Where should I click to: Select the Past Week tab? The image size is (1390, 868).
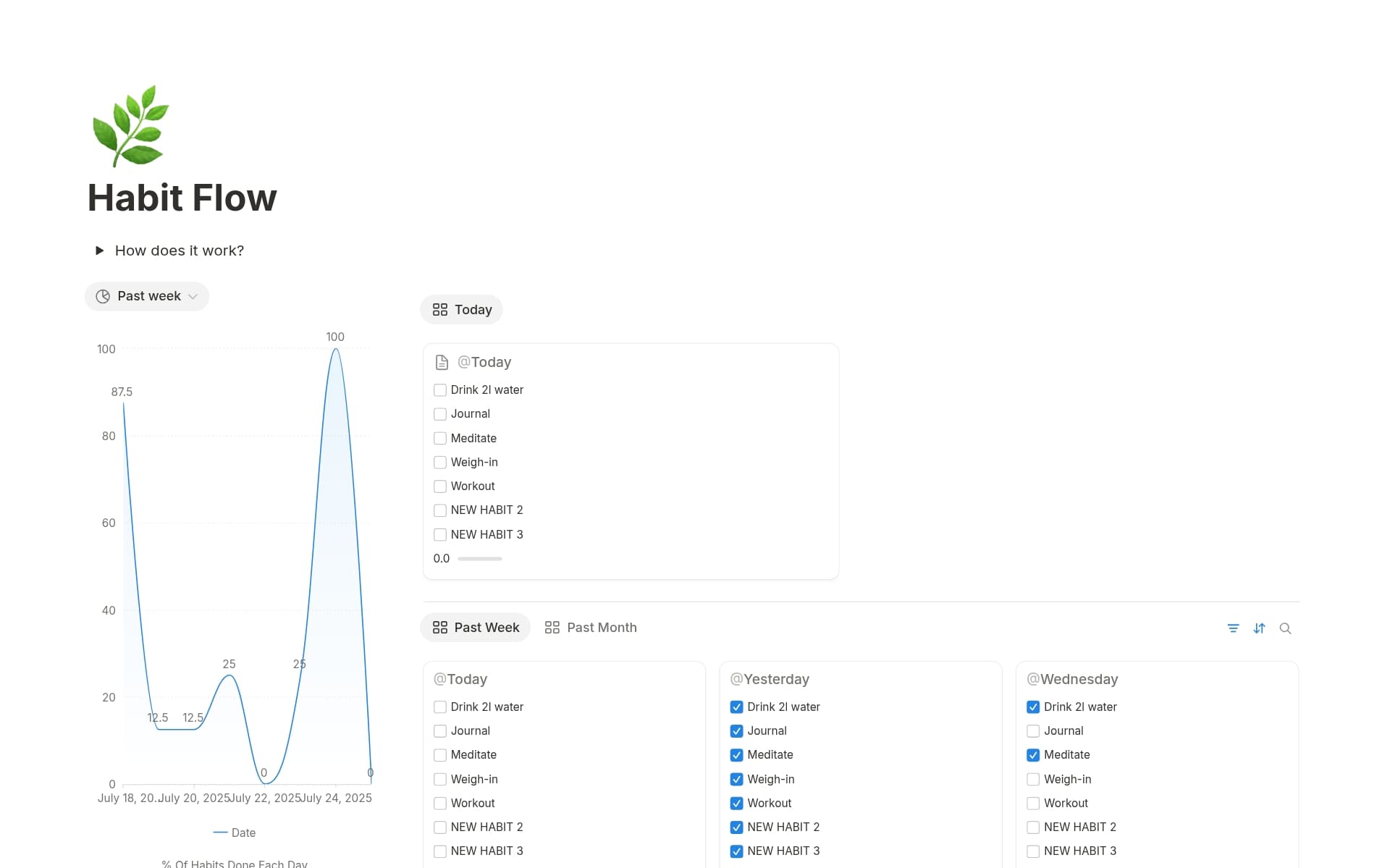coord(486,627)
